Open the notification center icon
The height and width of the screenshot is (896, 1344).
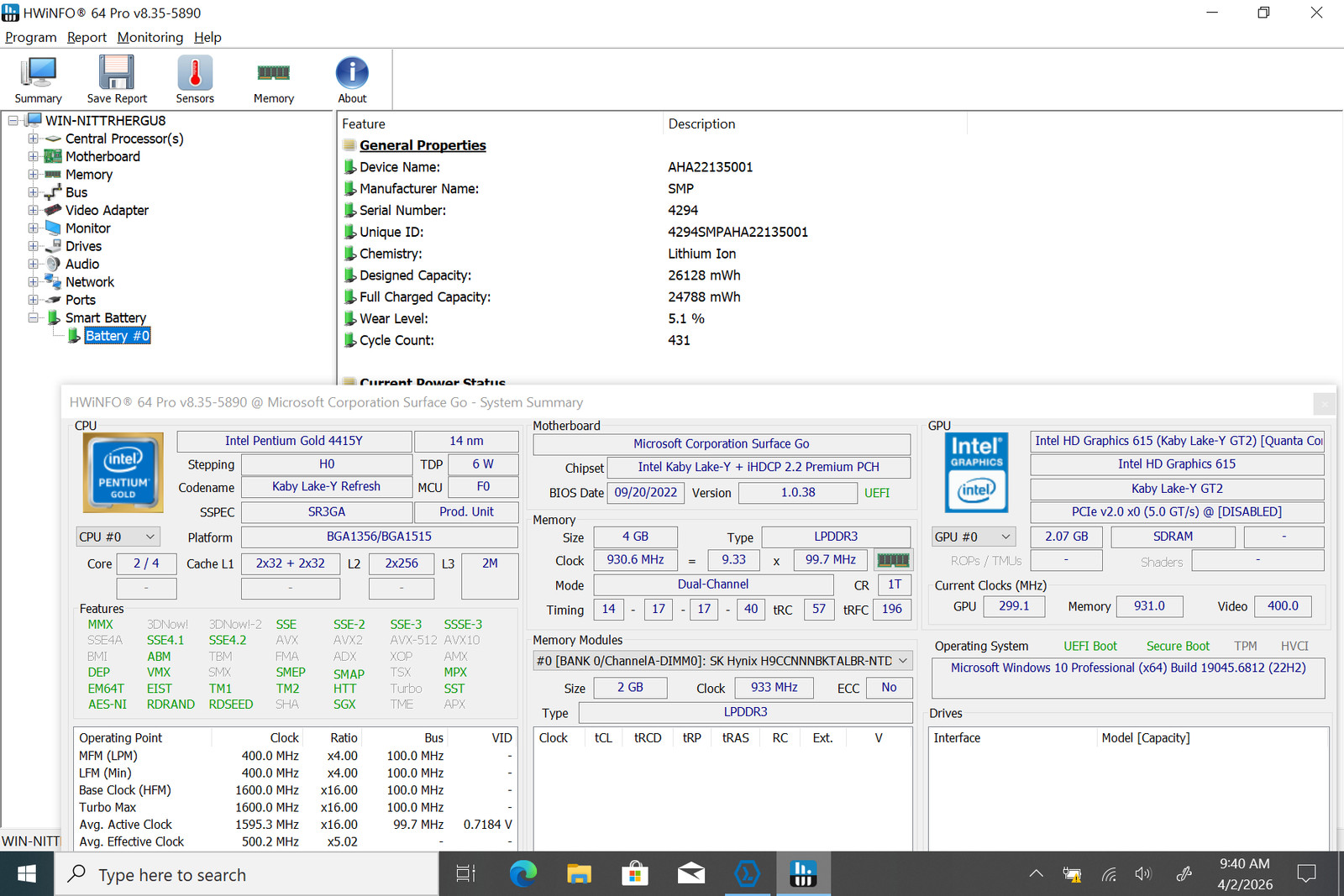1306,874
